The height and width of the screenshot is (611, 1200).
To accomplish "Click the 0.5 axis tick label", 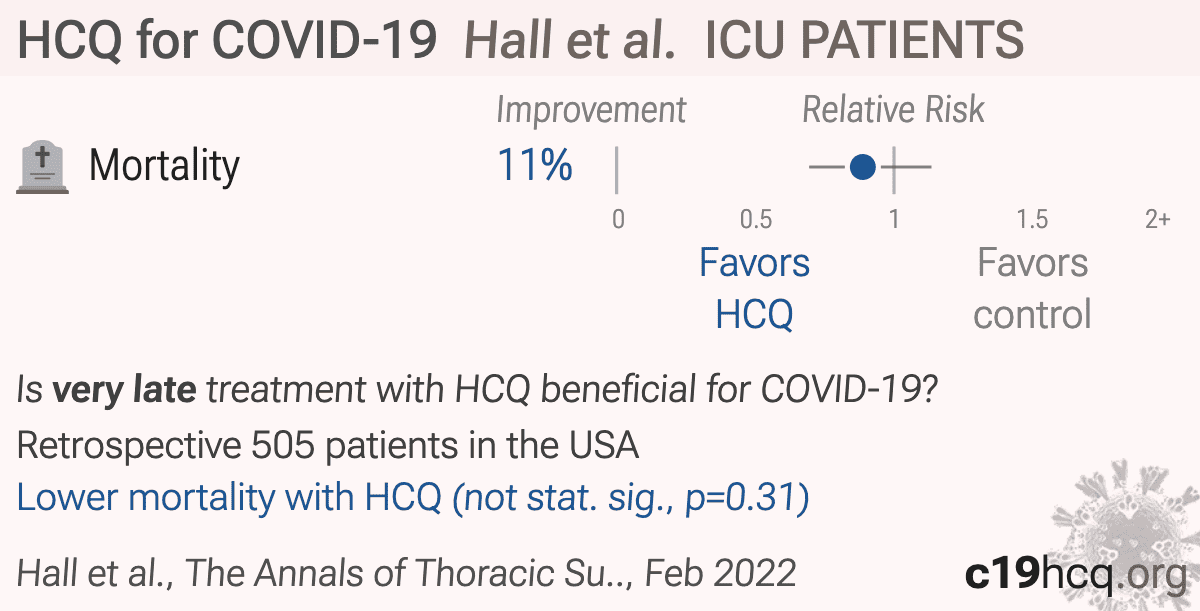I will pos(755,219).
